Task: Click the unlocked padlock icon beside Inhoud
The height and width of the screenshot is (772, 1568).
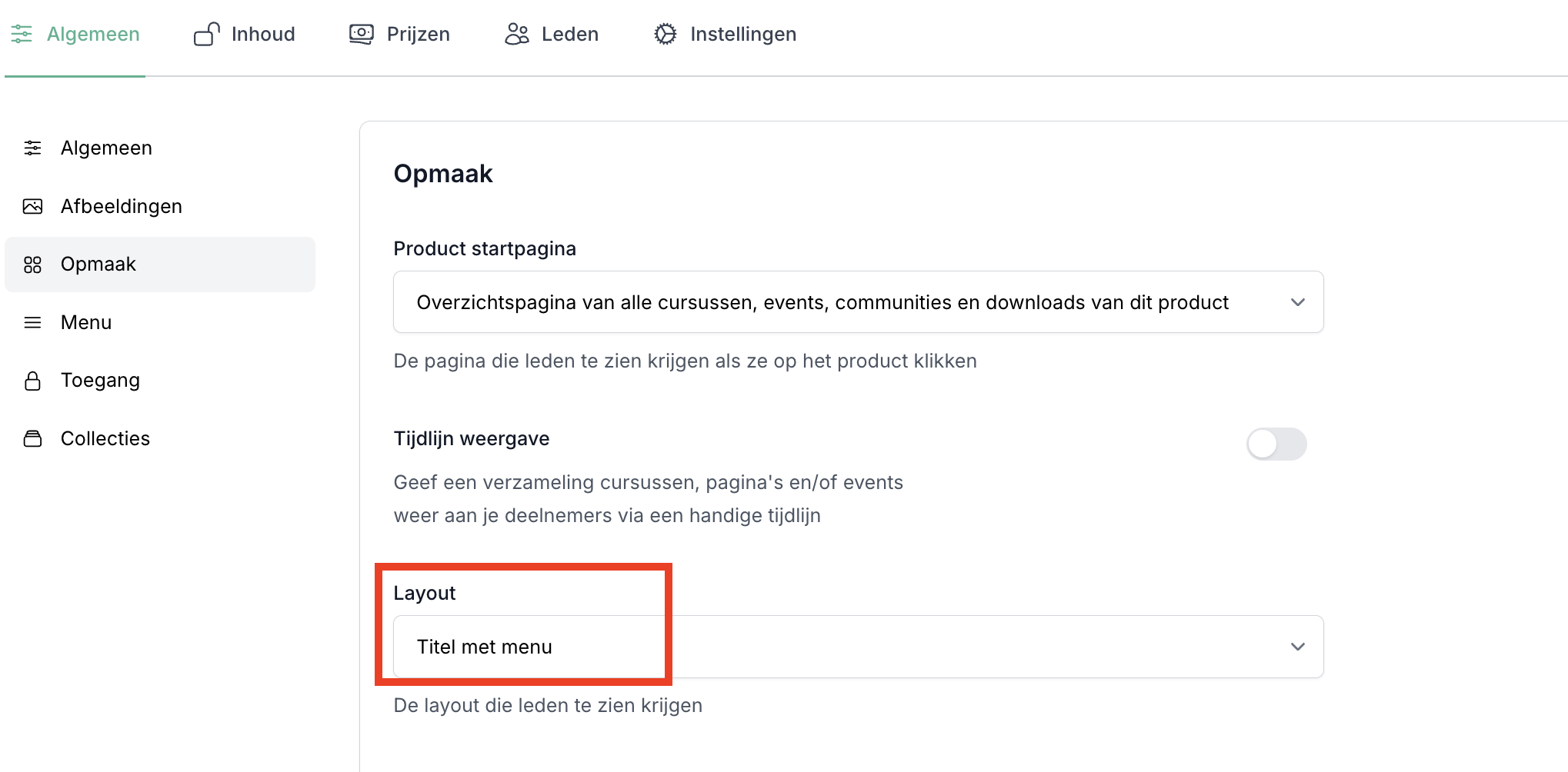Action: [206, 34]
